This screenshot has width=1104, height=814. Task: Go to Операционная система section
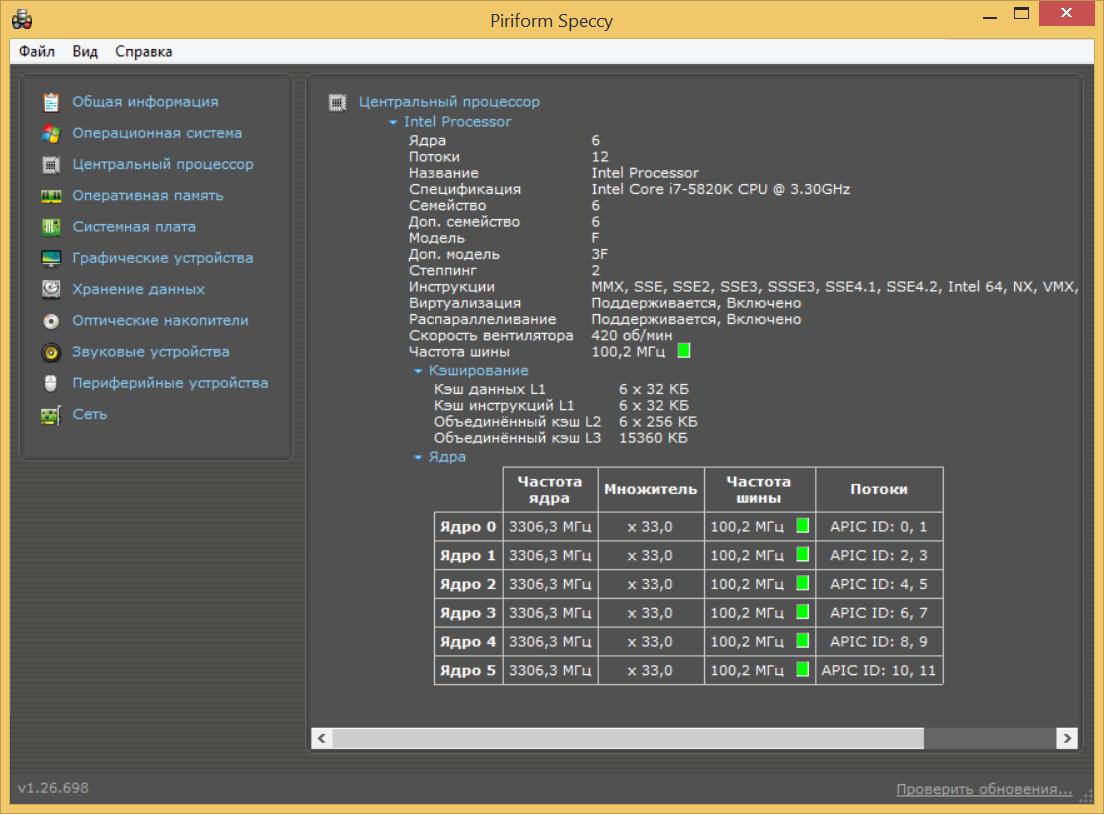tap(157, 133)
